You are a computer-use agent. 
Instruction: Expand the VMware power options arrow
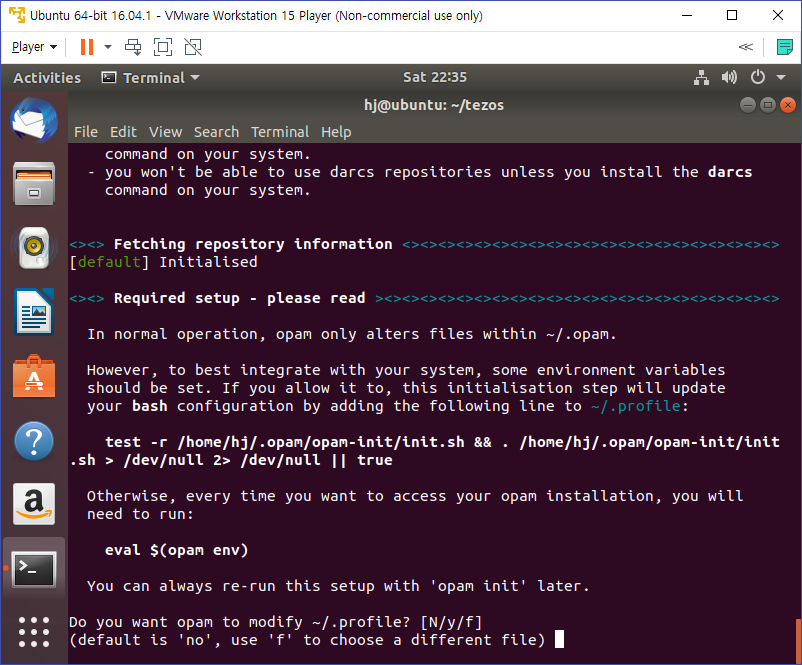(108, 47)
